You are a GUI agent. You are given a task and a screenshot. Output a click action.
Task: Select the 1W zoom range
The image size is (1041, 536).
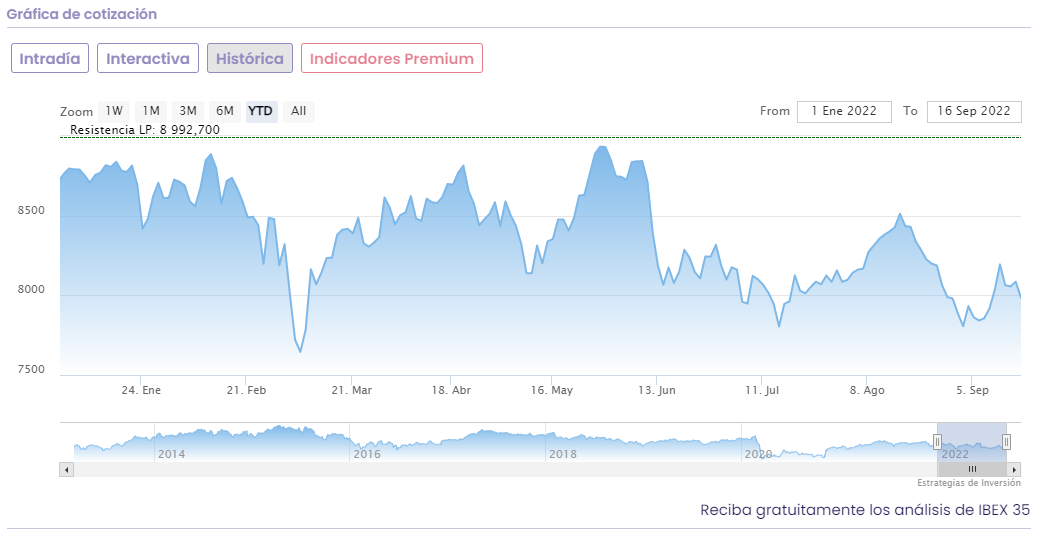tap(114, 111)
